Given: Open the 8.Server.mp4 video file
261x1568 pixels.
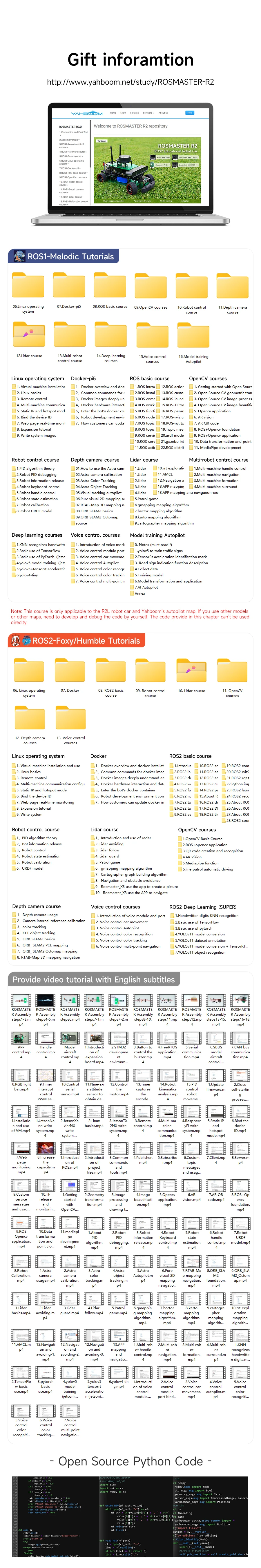Looking at the screenshot, I should pyautogui.click(x=240, y=1148).
